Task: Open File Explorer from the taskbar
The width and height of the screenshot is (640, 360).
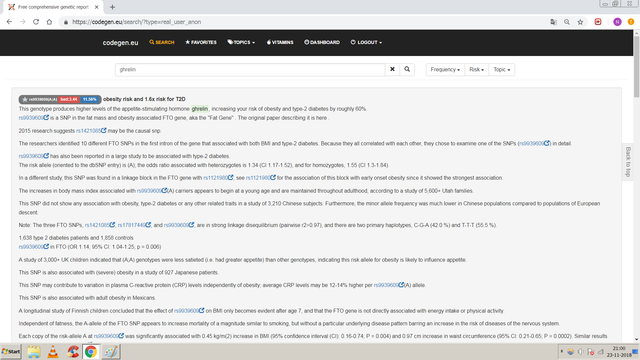Action: point(33,351)
